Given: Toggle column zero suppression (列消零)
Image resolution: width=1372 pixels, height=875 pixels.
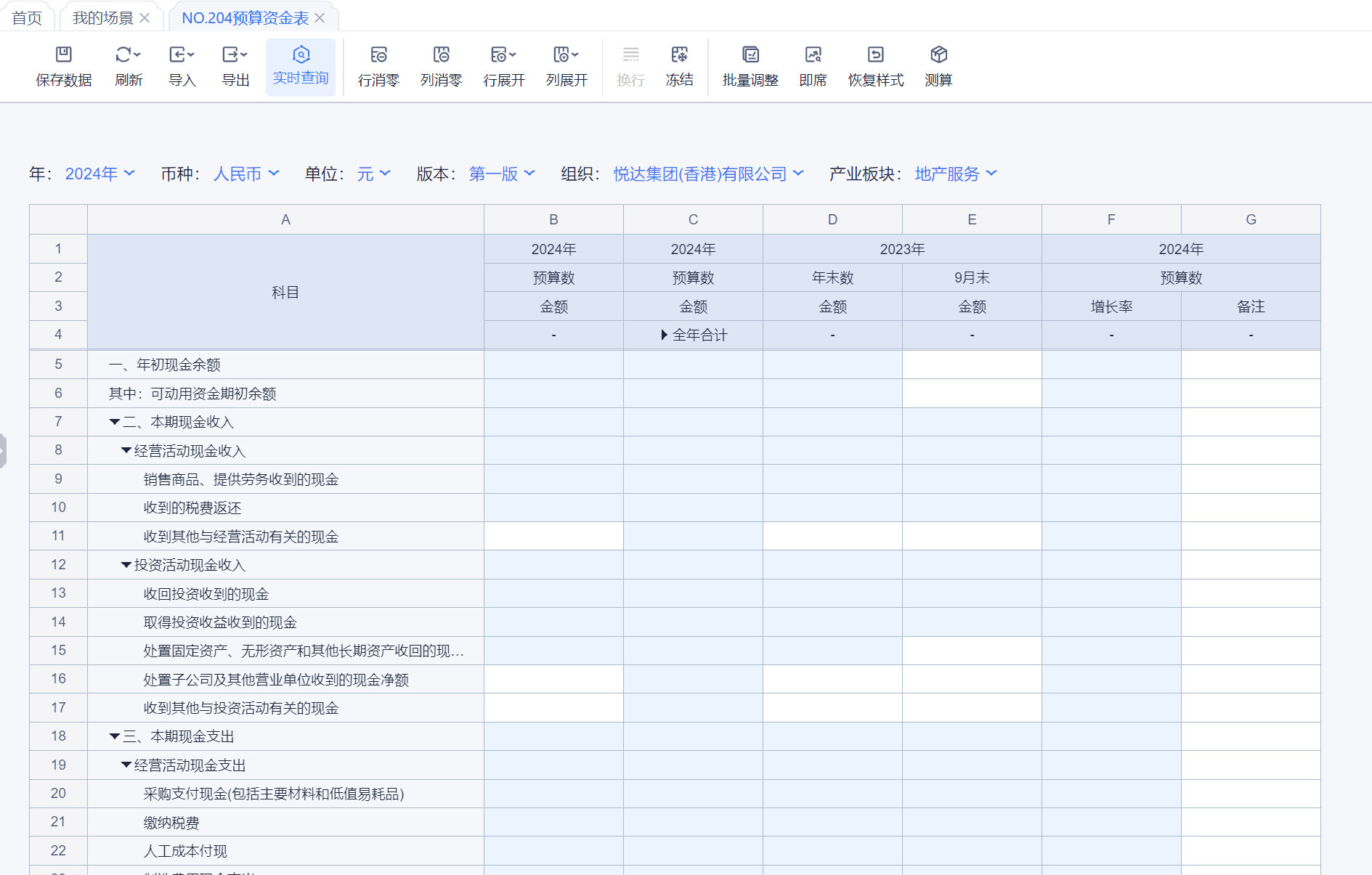Looking at the screenshot, I should click(441, 55).
